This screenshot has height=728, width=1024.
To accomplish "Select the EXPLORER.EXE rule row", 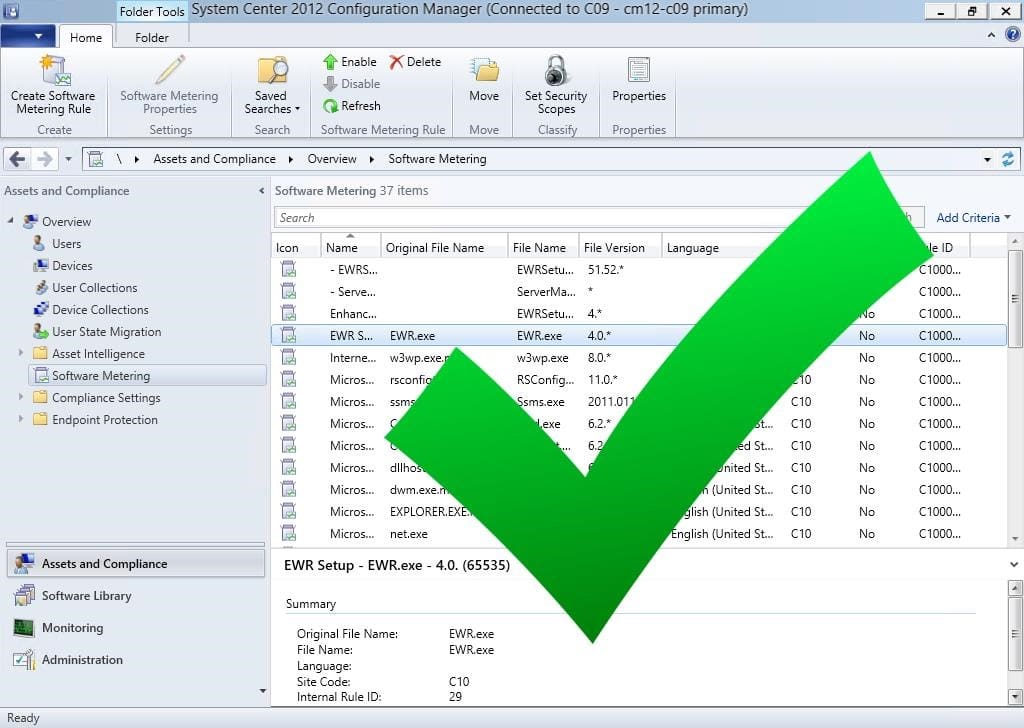I will pyautogui.click(x=639, y=511).
